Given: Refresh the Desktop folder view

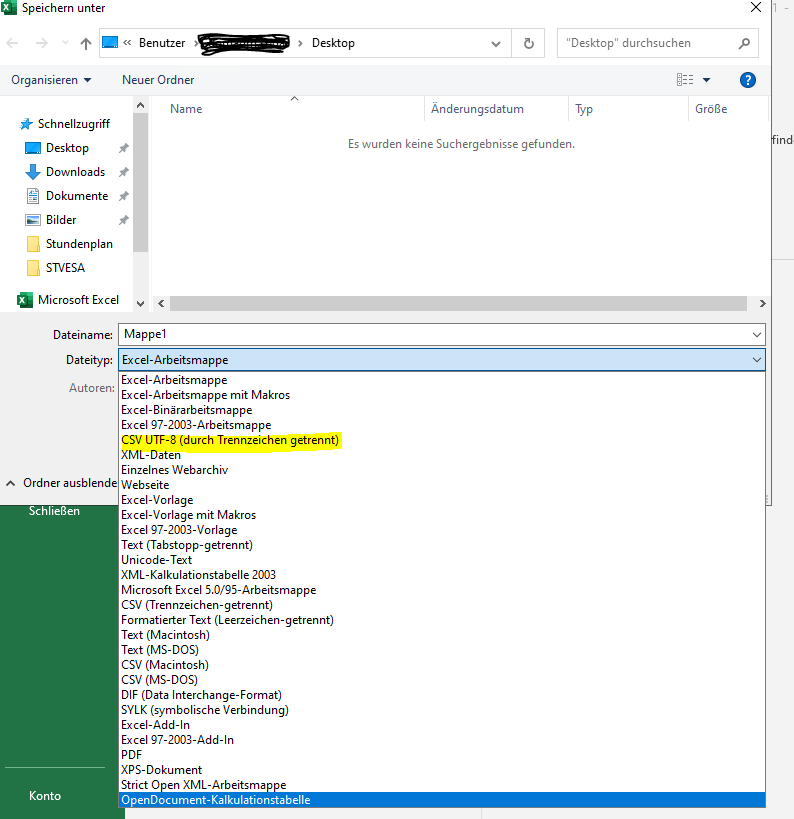Looking at the screenshot, I should point(529,43).
